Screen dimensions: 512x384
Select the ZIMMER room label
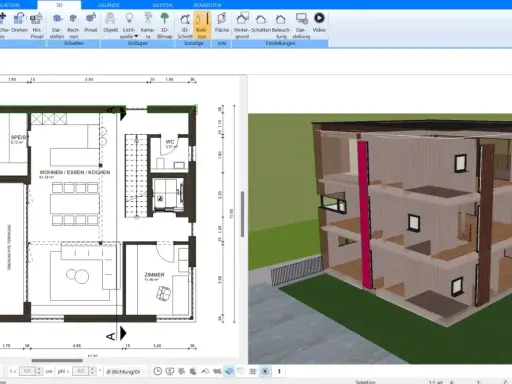pos(154,275)
